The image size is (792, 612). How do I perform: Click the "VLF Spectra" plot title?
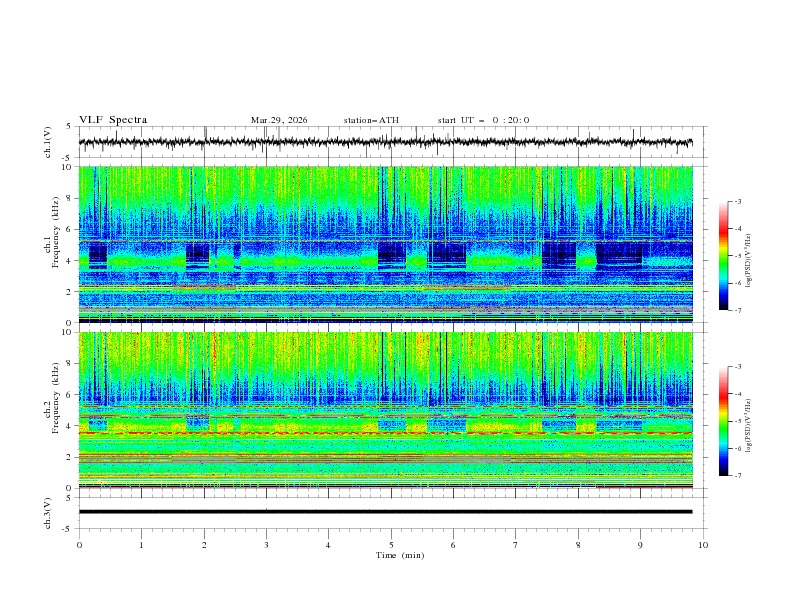(x=113, y=120)
